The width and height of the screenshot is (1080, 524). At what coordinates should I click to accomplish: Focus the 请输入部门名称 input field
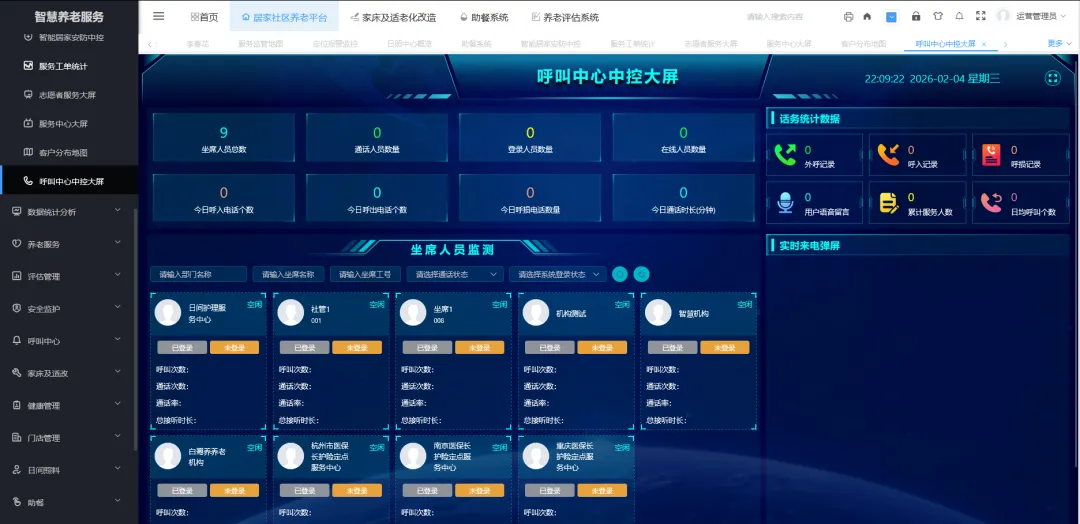point(198,274)
